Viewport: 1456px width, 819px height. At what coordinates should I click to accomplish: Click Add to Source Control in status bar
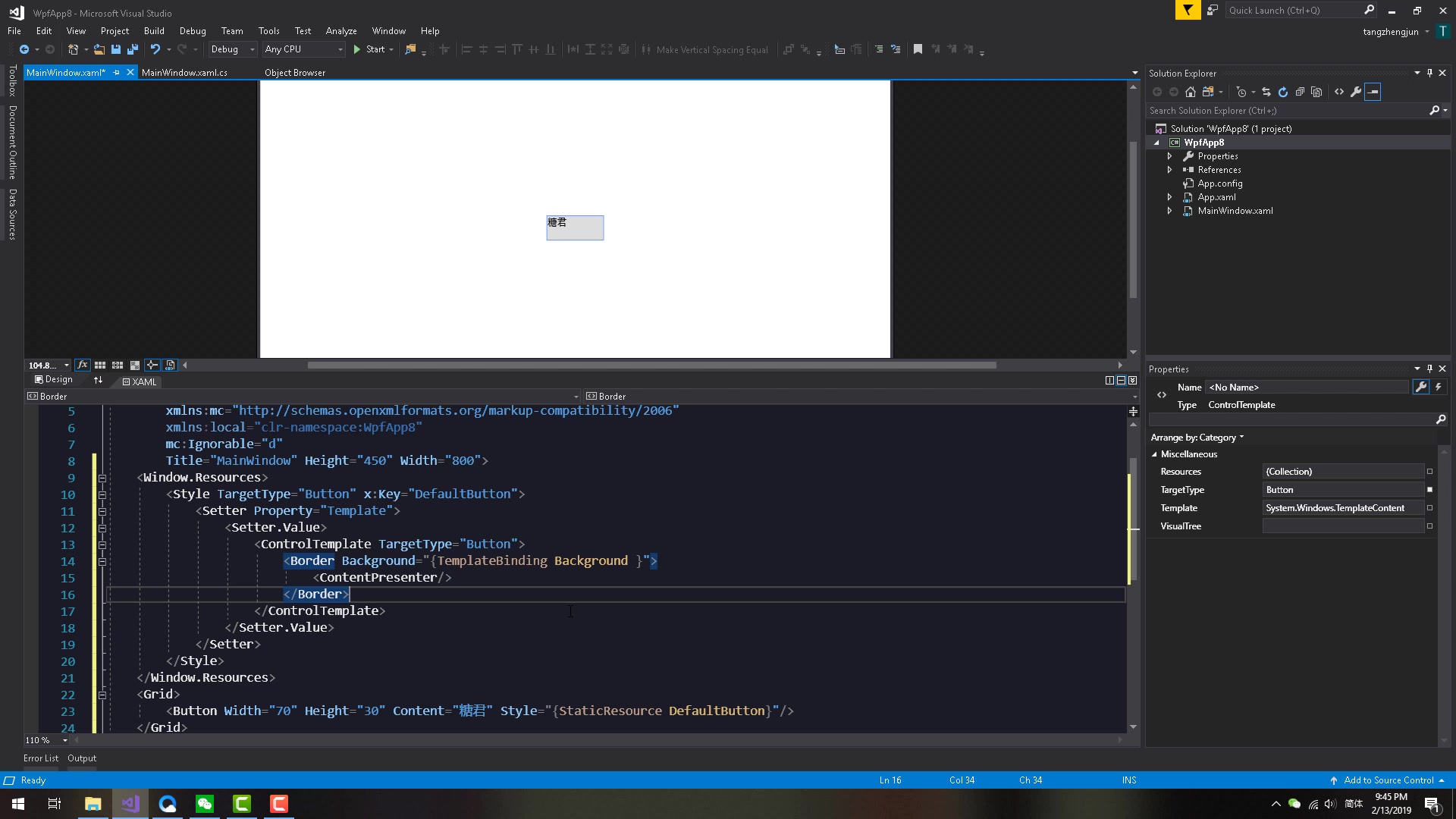click(1390, 780)
